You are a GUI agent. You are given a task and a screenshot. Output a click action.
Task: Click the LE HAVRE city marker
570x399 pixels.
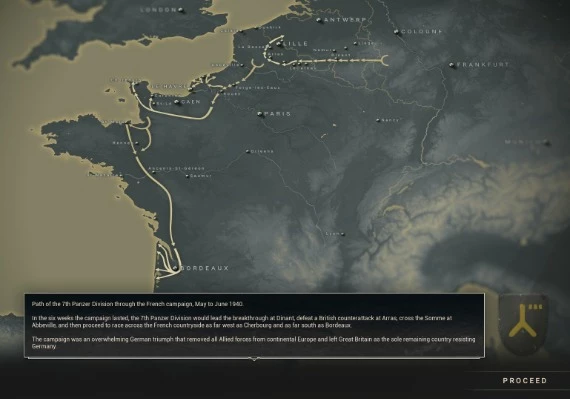point(190,89)
